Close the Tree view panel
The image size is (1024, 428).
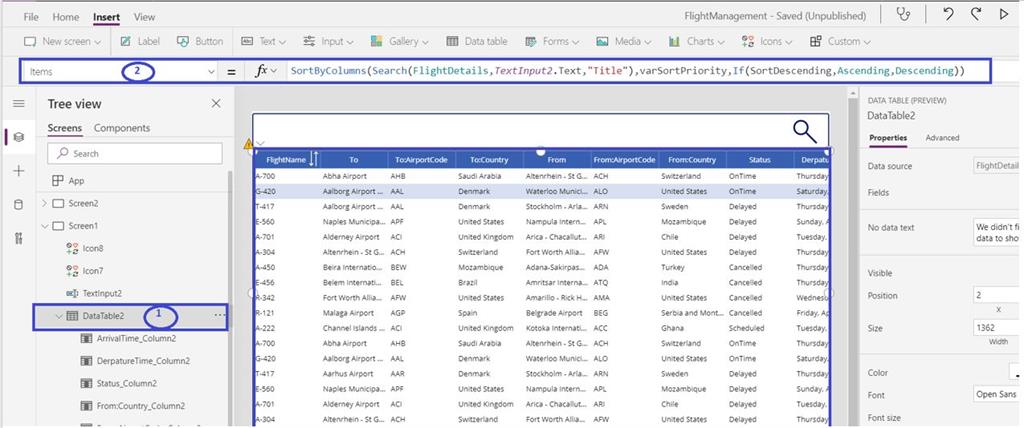216,103
